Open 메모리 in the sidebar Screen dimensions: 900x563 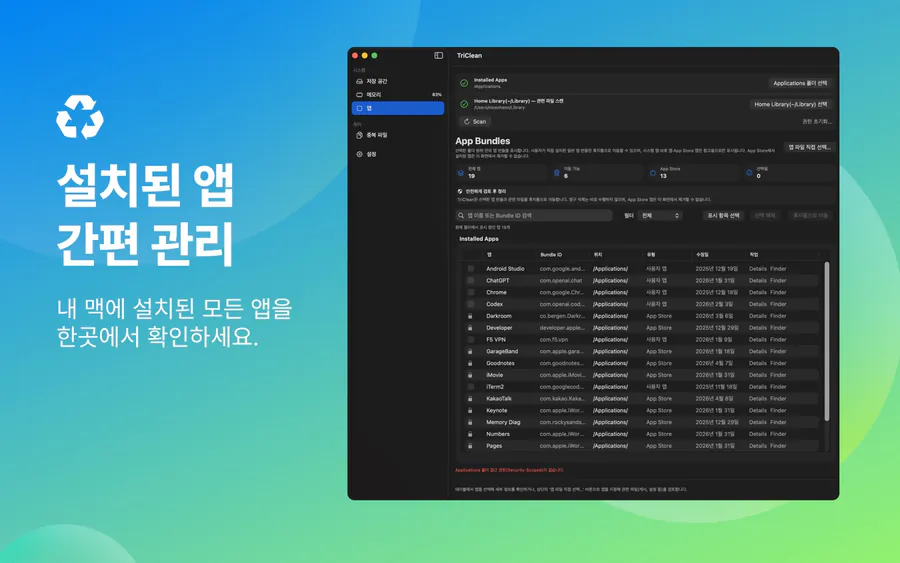(398, 95)
